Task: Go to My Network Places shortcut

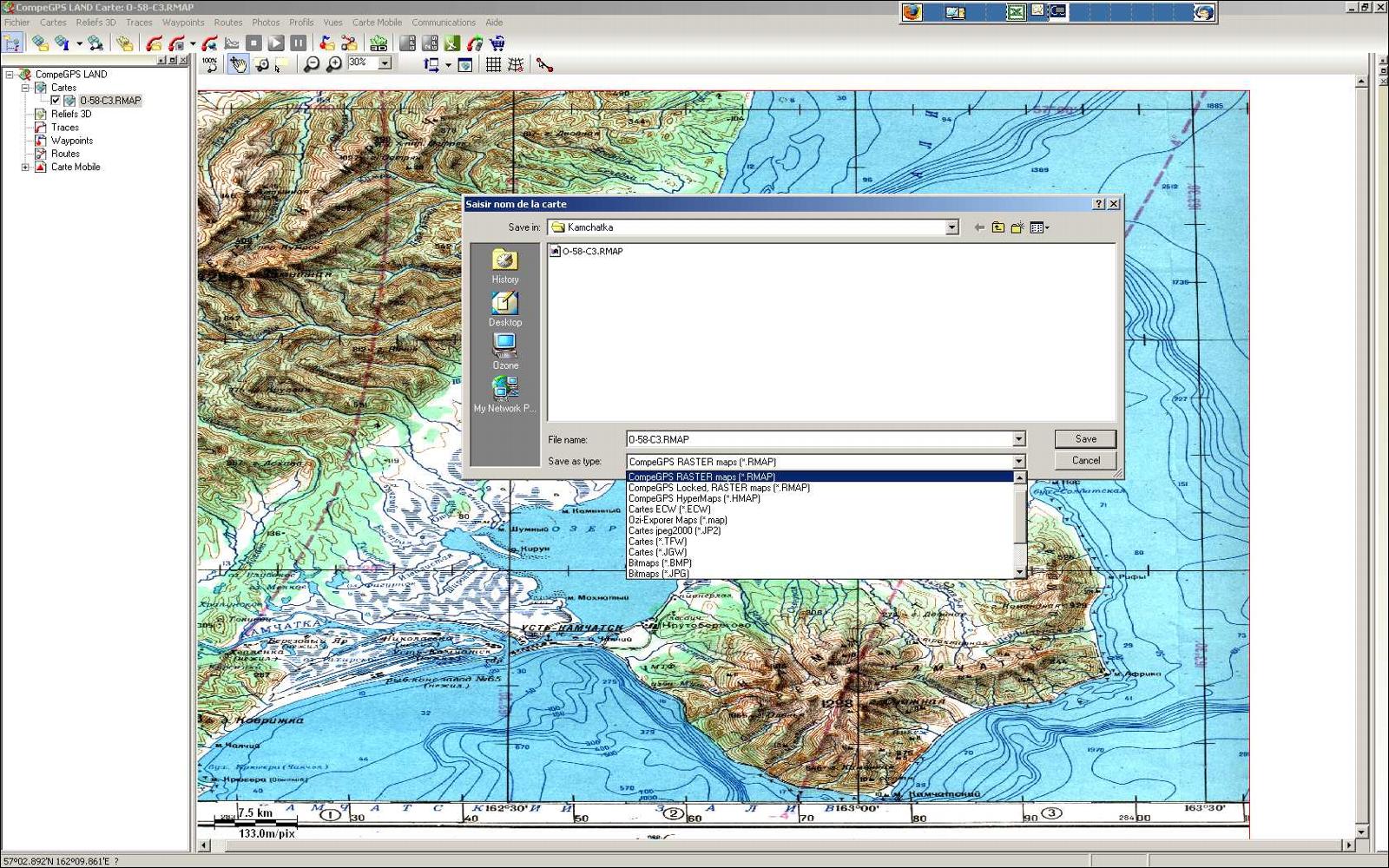Action: pos(505,395)
